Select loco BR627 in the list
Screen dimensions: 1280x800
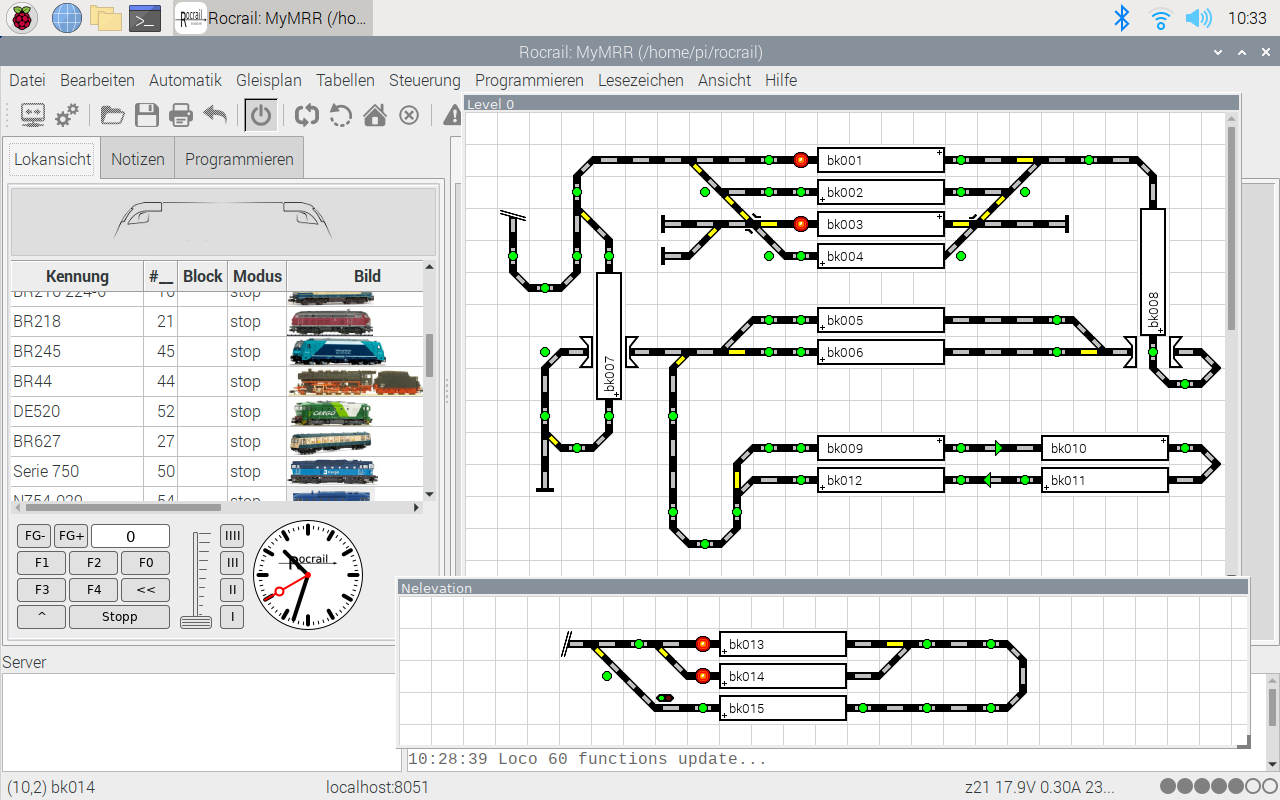coord(217,441)
